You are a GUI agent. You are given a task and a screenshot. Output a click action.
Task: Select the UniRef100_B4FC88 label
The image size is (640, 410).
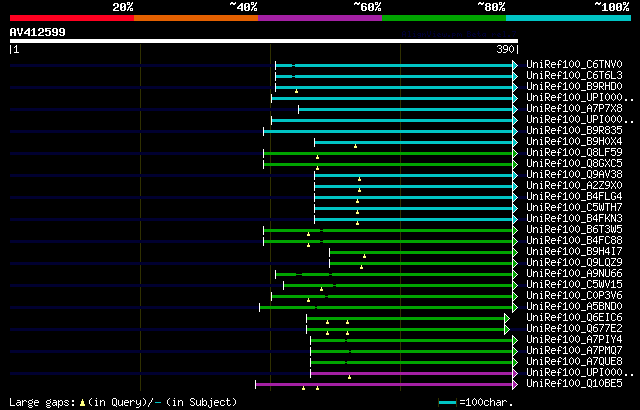pos(574,241)
